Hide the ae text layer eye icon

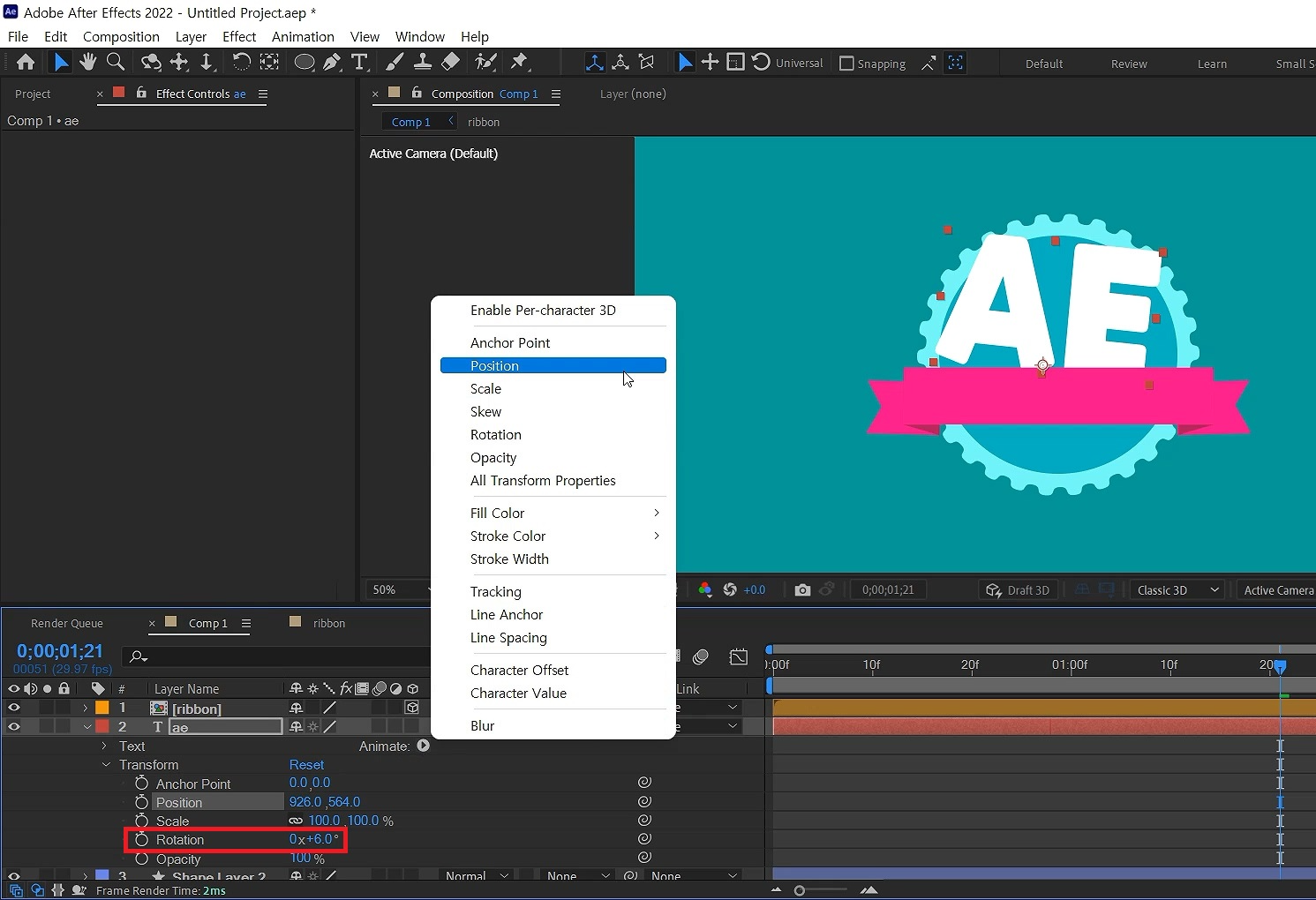click(14, 727)
